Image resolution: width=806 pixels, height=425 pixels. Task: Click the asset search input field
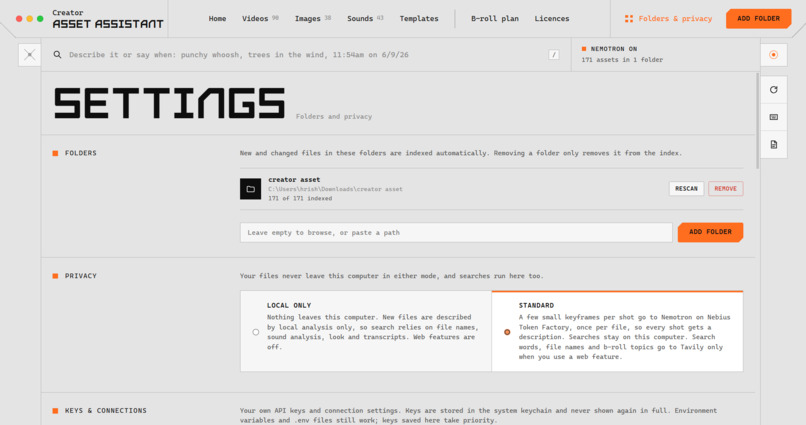[306, 54]
